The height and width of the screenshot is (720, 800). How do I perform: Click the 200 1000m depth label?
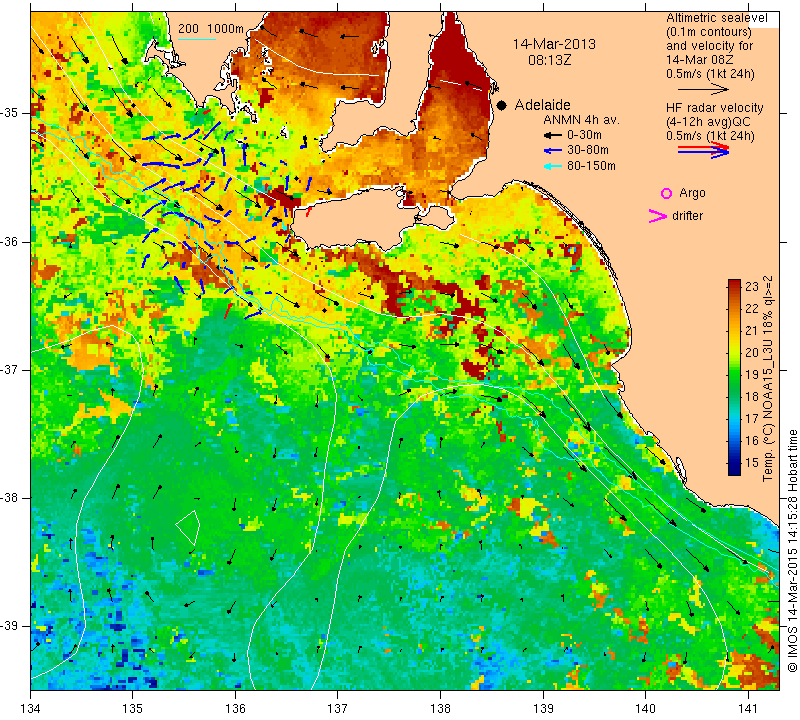pos(211,29)
